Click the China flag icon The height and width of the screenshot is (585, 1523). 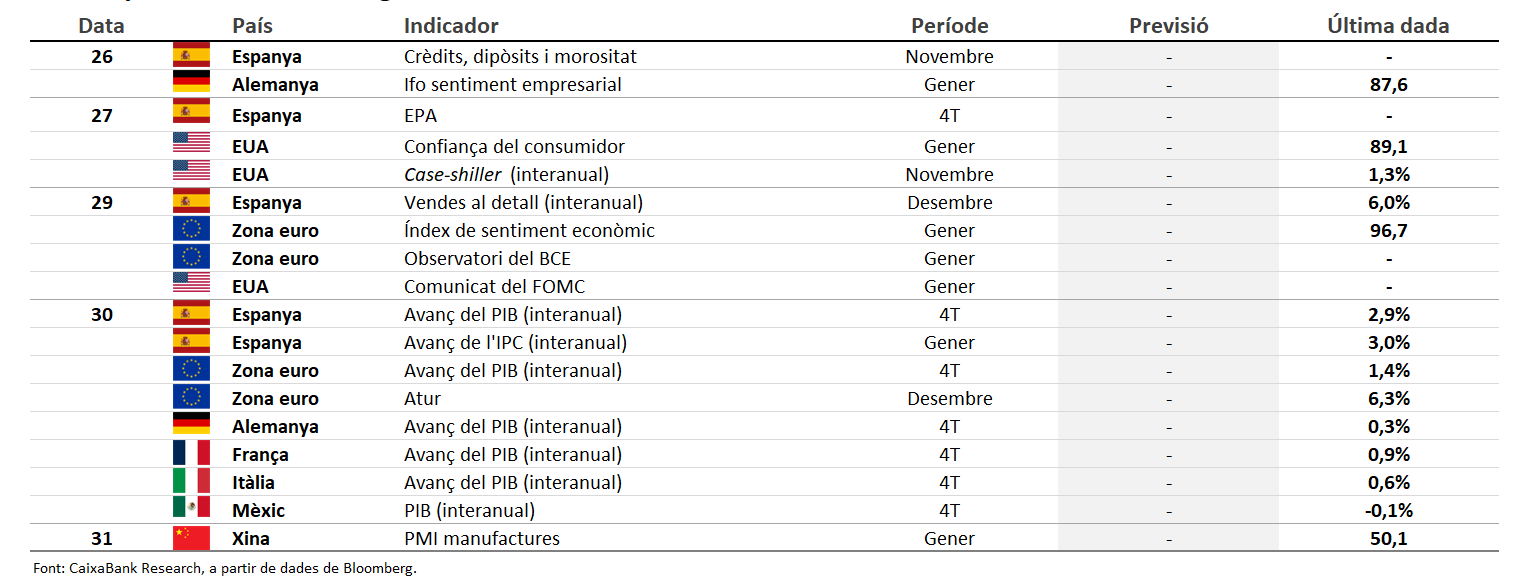[x=191, y=538]
